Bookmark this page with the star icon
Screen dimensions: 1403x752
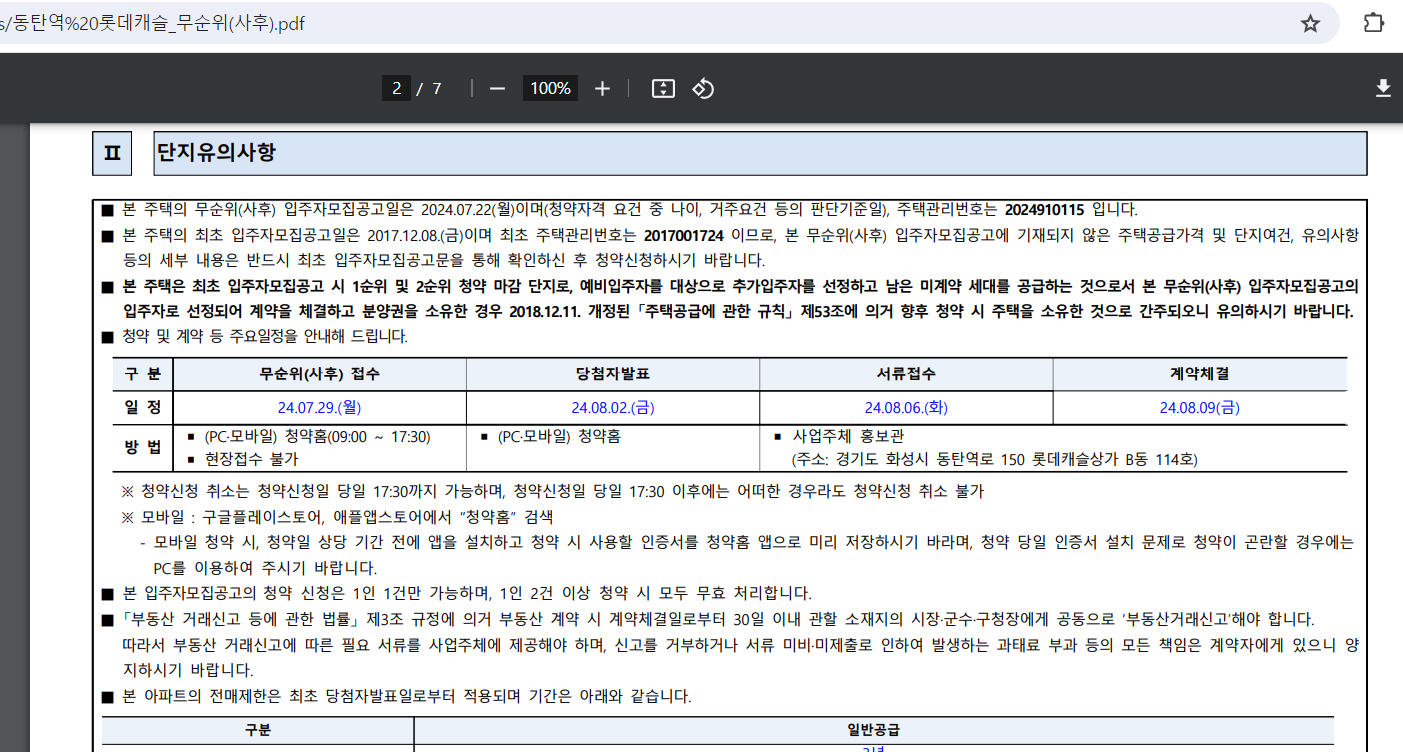pyautogui.click(x=1310, y=24)
